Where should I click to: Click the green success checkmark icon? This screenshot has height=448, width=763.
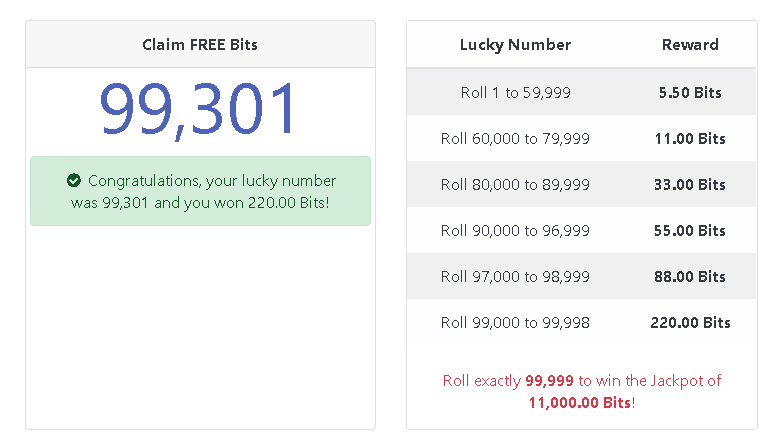pos(74,181)
